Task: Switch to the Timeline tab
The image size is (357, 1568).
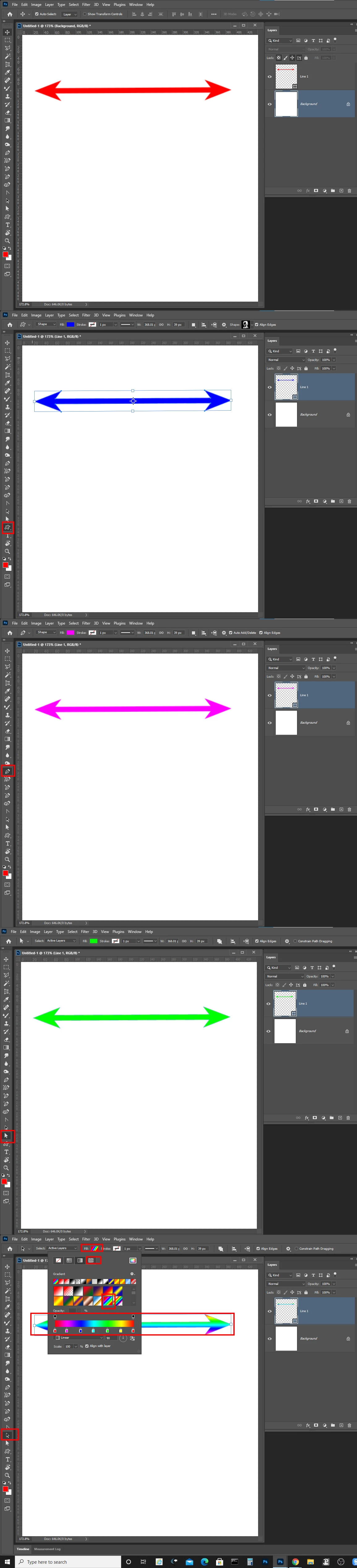Action: pos(23,1549)
